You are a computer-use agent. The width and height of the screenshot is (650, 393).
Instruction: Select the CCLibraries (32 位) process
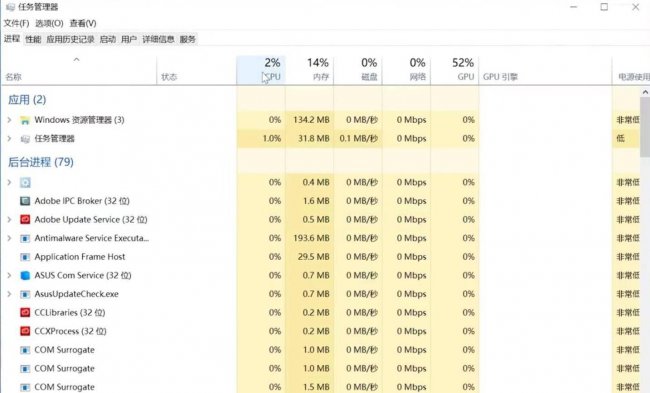pyautogui.click(x=320, y=313)
